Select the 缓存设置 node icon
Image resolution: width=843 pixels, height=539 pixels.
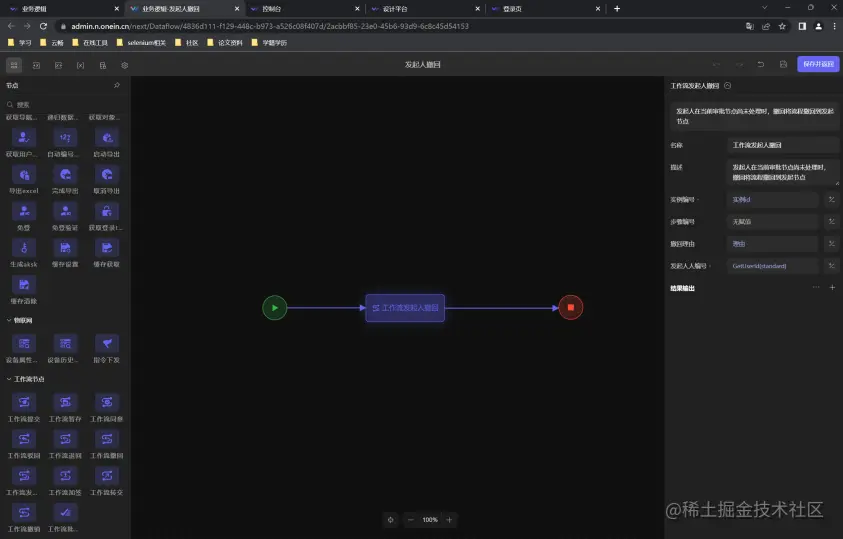pyautogui.click(x=65, y=248)
